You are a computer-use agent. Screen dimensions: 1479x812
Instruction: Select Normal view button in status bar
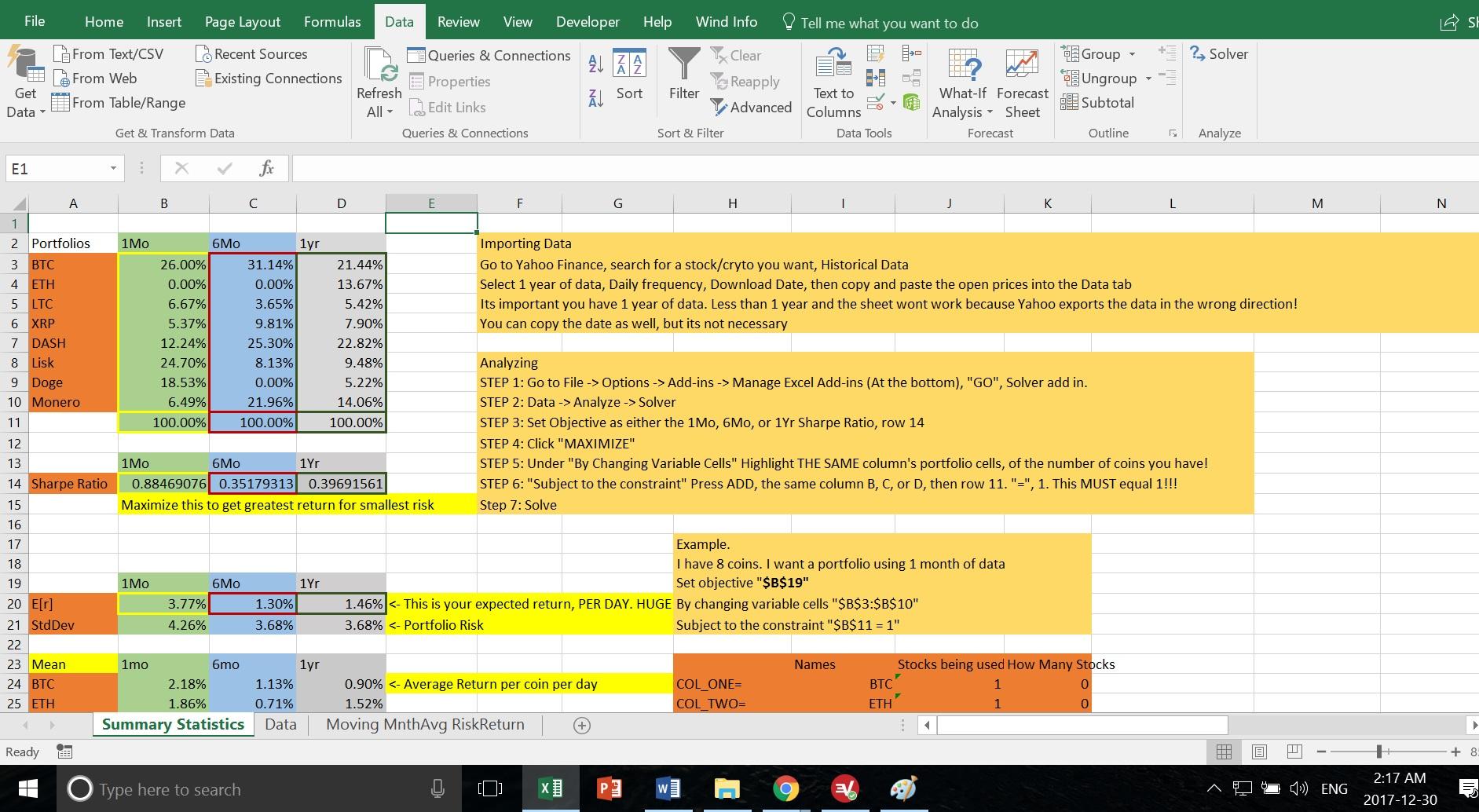click(1223, 752)
